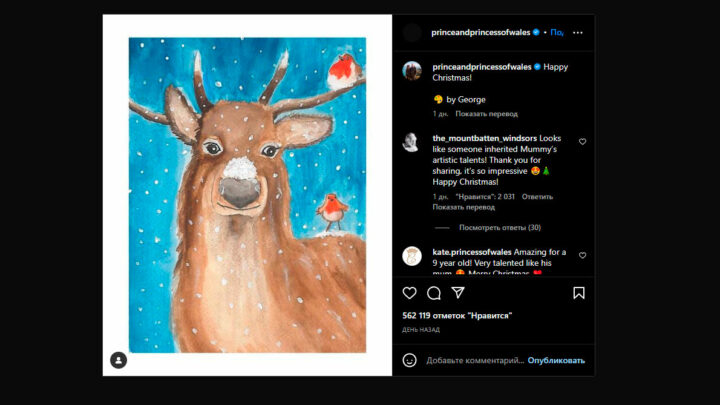Open the three-dot more options menu
720x405 pixels.
pos(578,33)
